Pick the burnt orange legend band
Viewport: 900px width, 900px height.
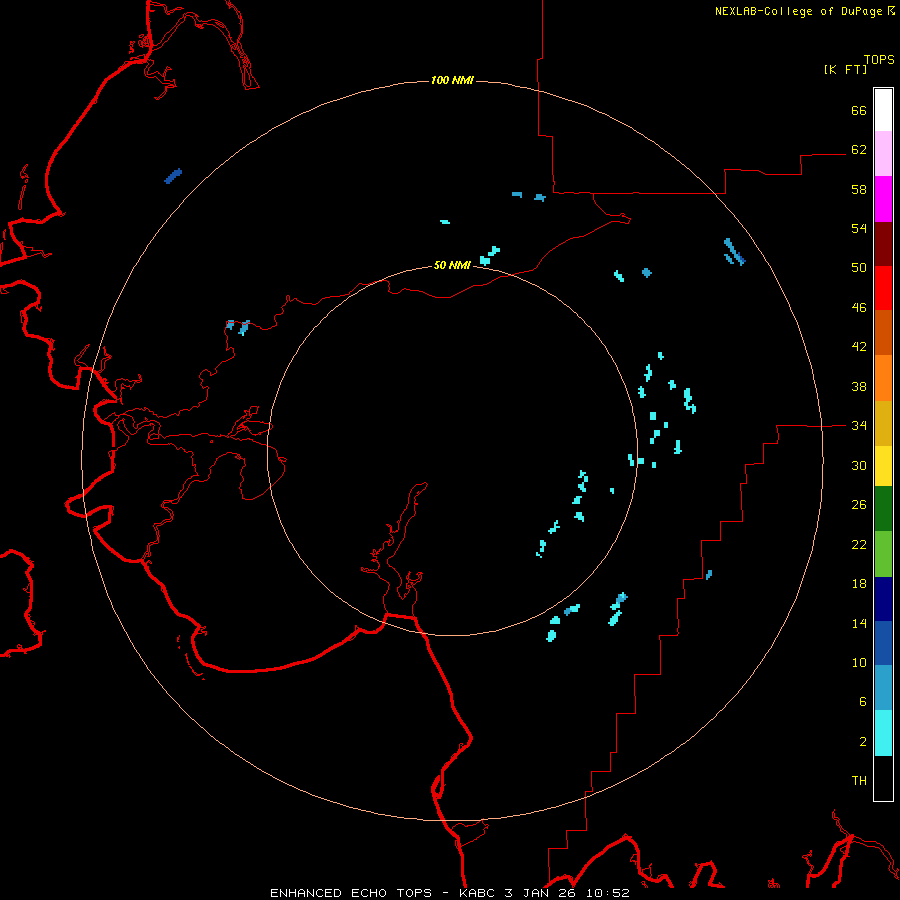[x=883, y=332]
